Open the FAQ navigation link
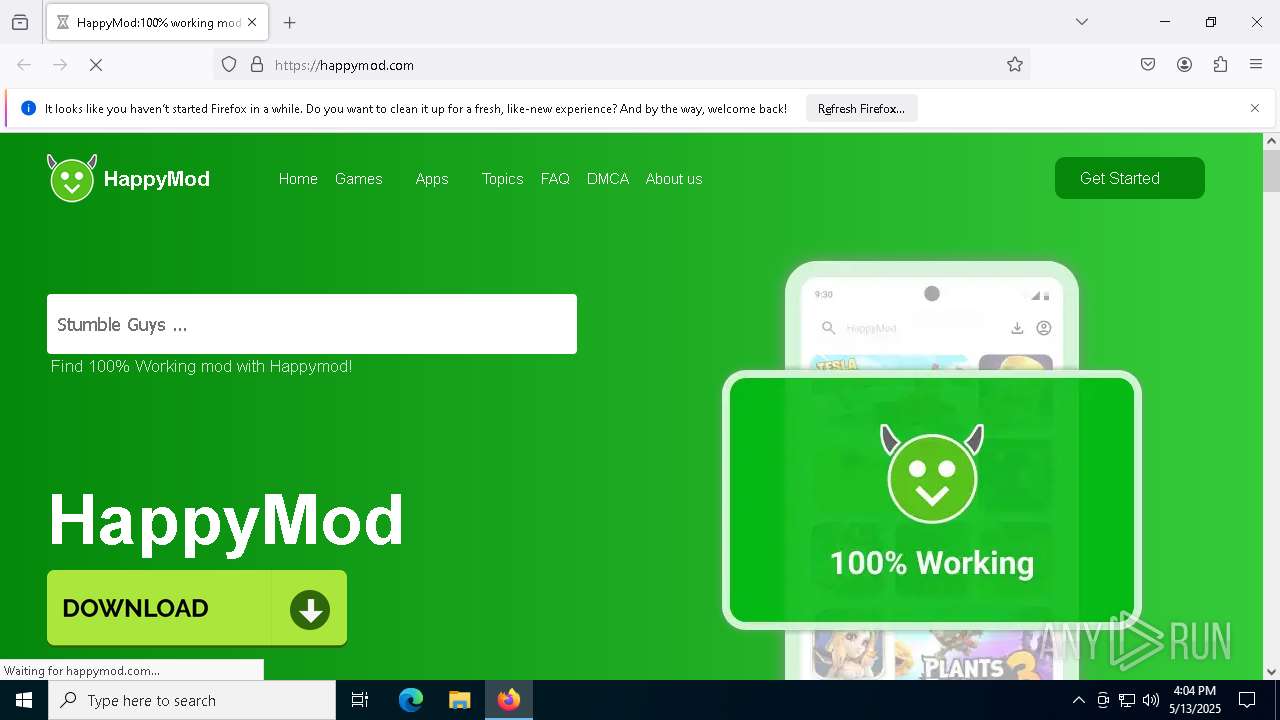Image resolution: width=1280 pixels, height=720 pixels. [x=555, y=179]
